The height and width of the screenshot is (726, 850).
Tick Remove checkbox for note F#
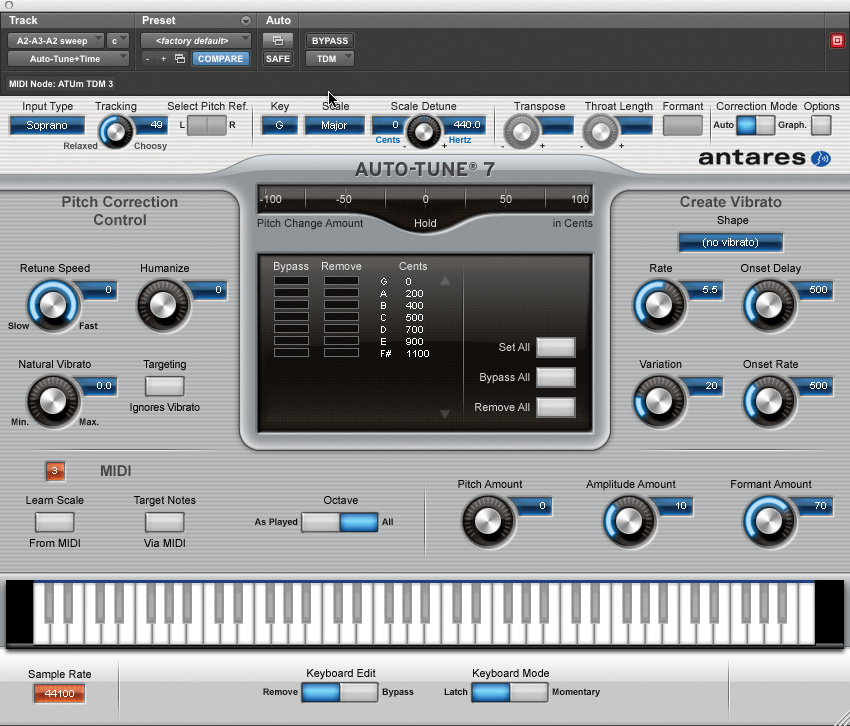coord(342,353)
